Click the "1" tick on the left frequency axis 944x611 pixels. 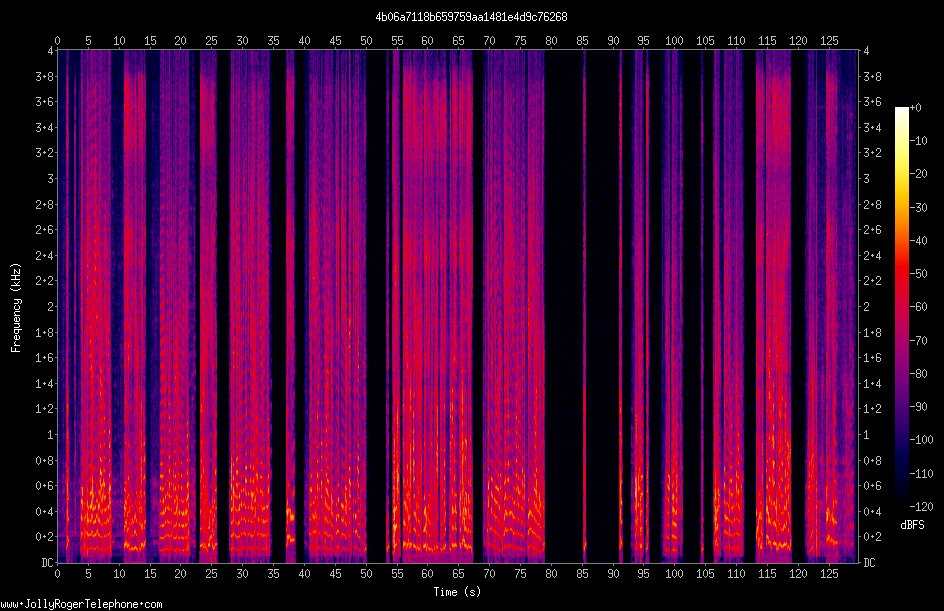coord(51,435)
